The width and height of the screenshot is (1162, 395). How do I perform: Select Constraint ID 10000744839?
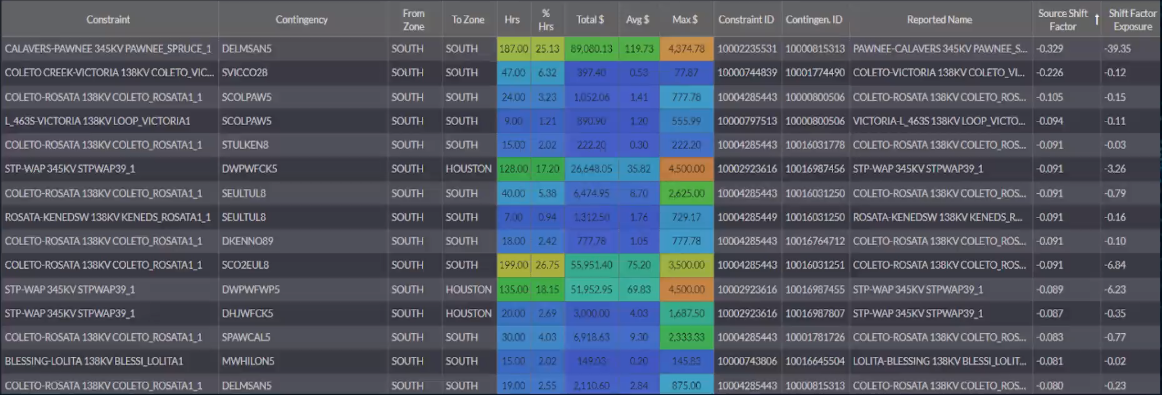(747, 73)
